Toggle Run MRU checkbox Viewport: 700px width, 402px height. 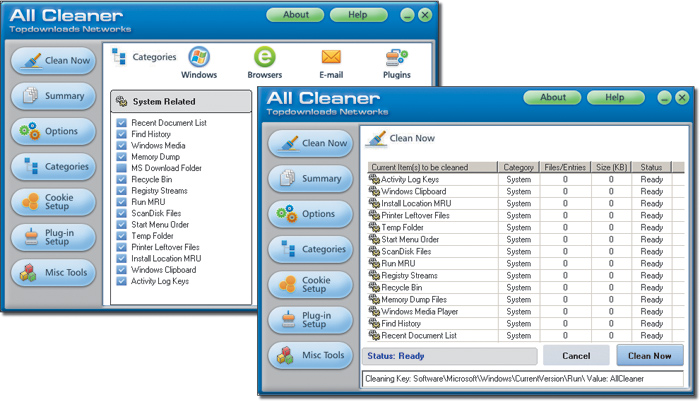click(121, 202)
